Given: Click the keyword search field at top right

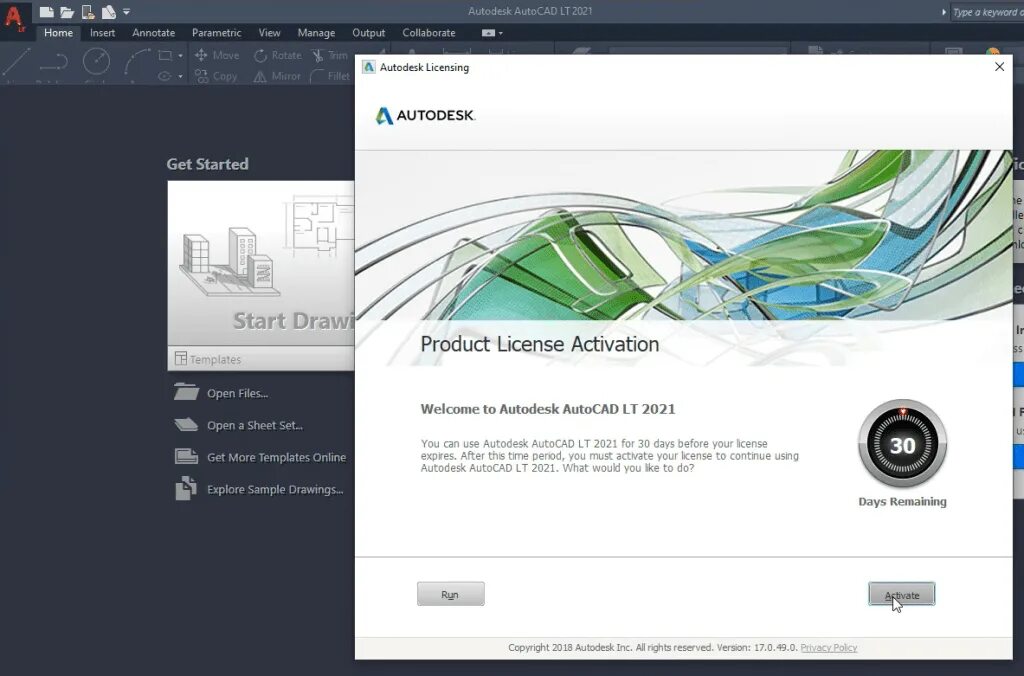Looking at the screenshot, I should point(987,12).
